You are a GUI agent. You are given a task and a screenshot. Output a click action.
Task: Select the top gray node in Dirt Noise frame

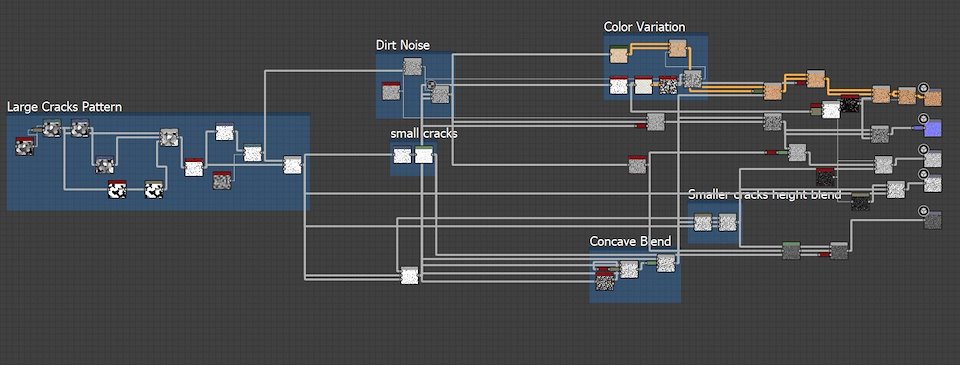pyautogui.click(x=413, y=66)
